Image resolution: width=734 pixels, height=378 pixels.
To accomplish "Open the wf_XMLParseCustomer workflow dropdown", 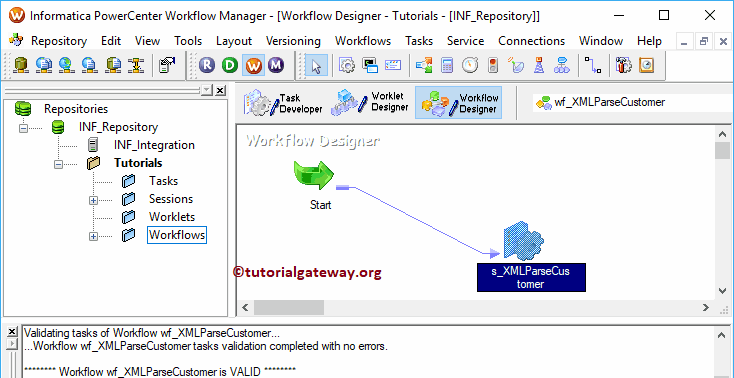I will click(x=633, y=102).
